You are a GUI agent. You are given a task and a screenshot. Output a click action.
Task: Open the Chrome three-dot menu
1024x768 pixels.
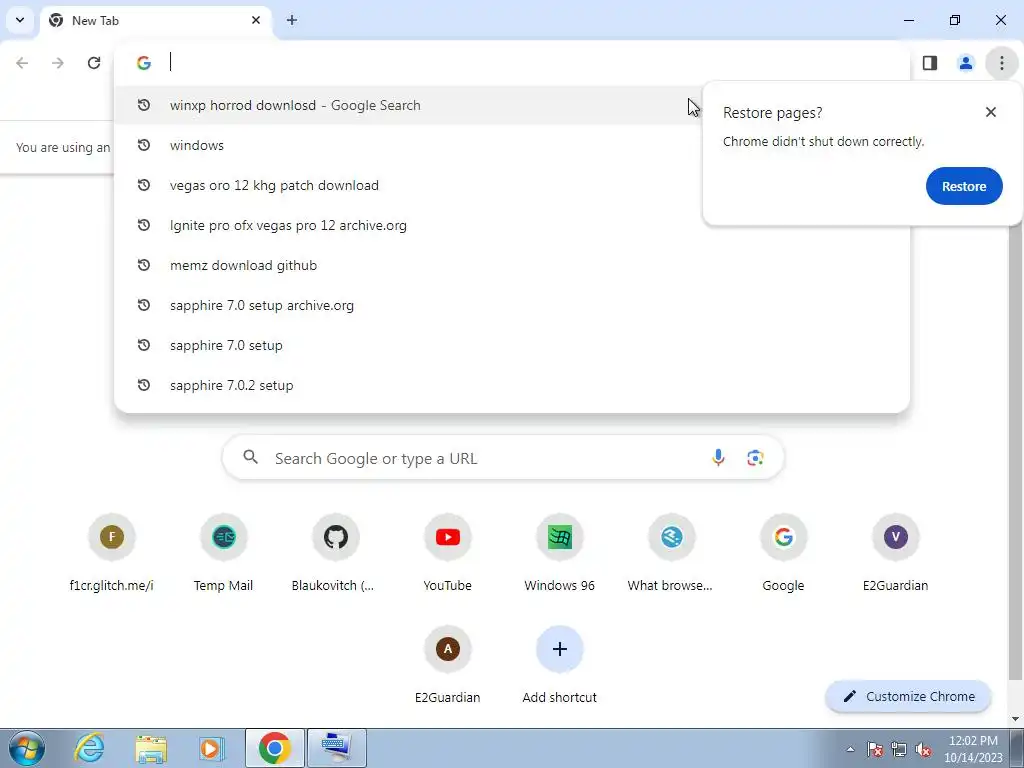pos(1002,63)
